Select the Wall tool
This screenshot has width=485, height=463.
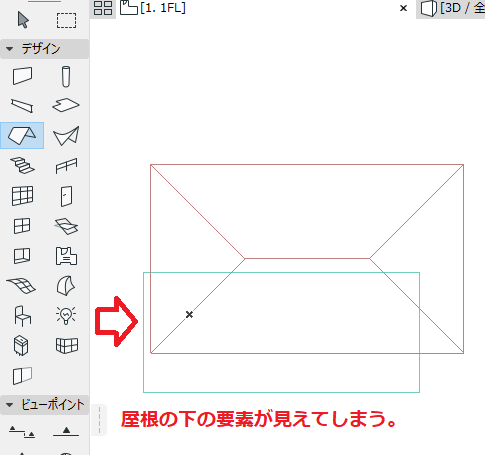tap(22, 76)
